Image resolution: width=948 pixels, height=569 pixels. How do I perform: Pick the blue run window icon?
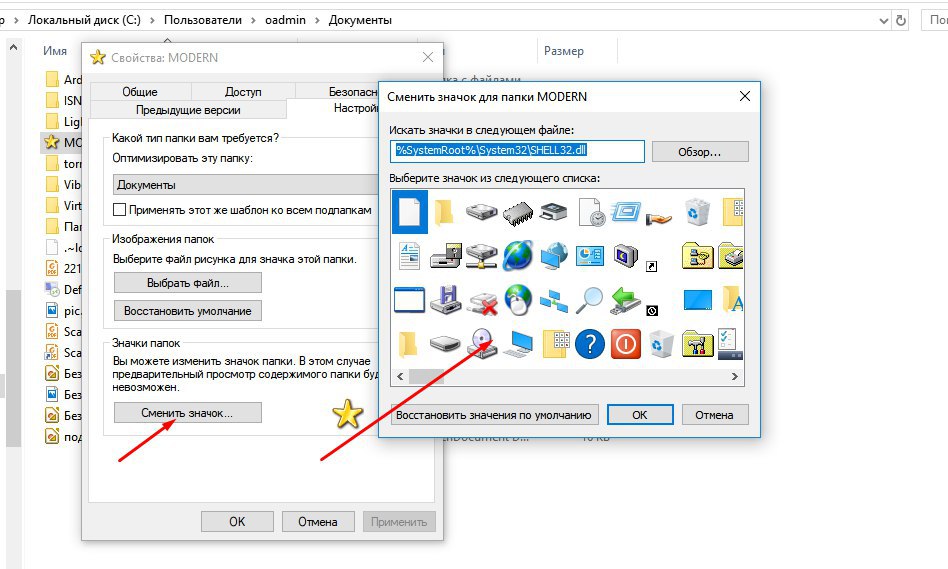(x=625, y=212)
